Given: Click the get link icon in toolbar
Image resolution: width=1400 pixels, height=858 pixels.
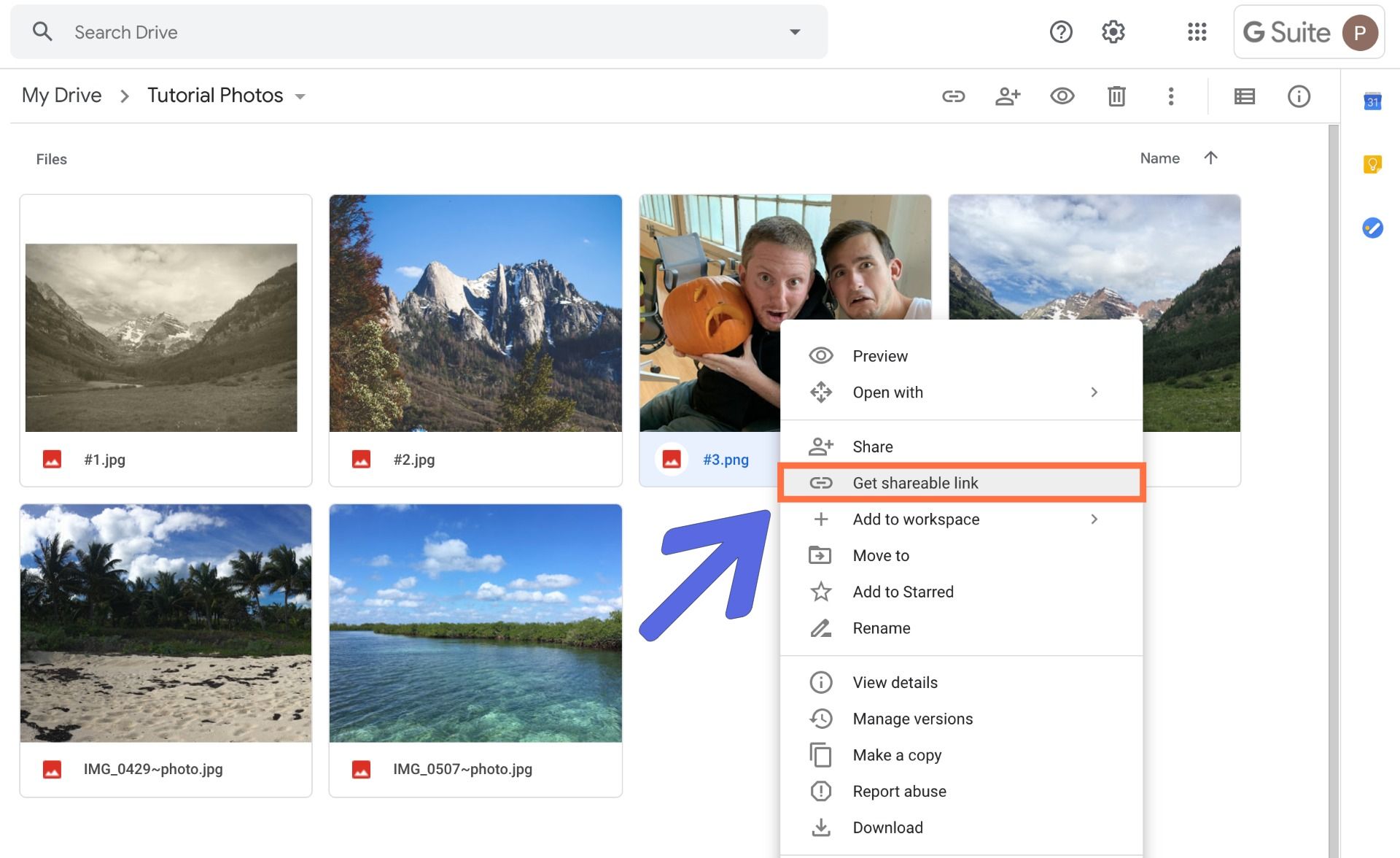Looking at the screenshot, I should (953, 96).
